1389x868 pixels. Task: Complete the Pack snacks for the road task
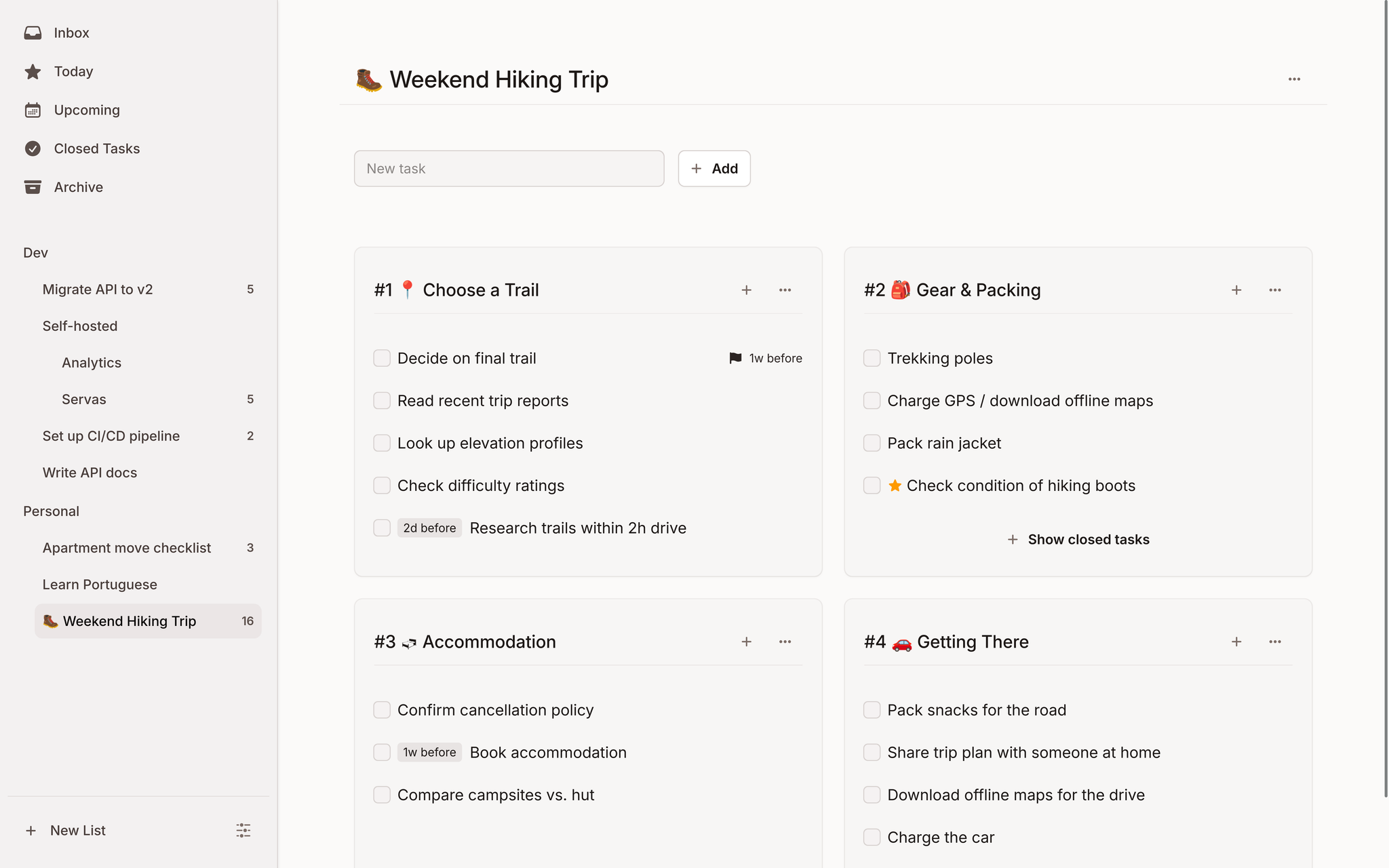(x=872, y=709)
